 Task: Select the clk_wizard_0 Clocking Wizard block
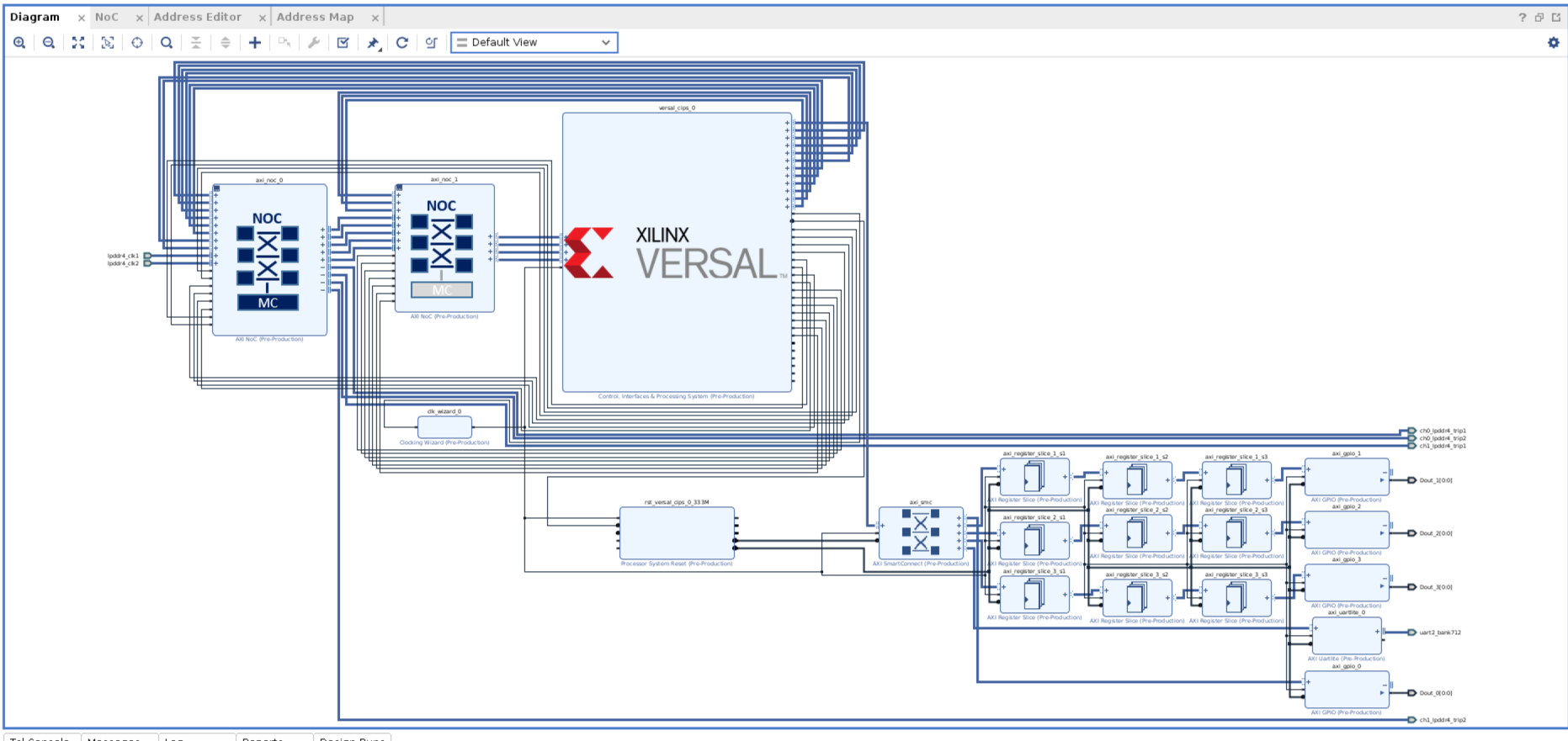[x=444, y=427]
